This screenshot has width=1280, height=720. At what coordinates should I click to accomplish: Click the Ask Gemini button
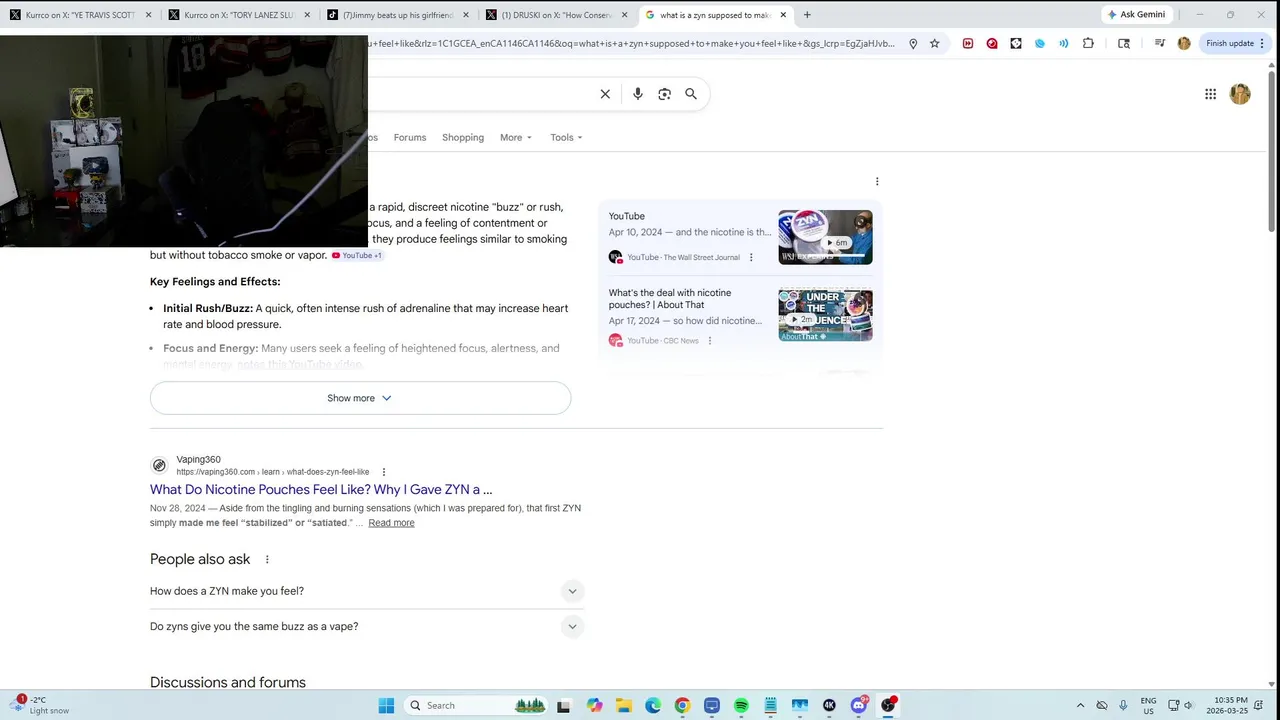[x=1137, y=15]
